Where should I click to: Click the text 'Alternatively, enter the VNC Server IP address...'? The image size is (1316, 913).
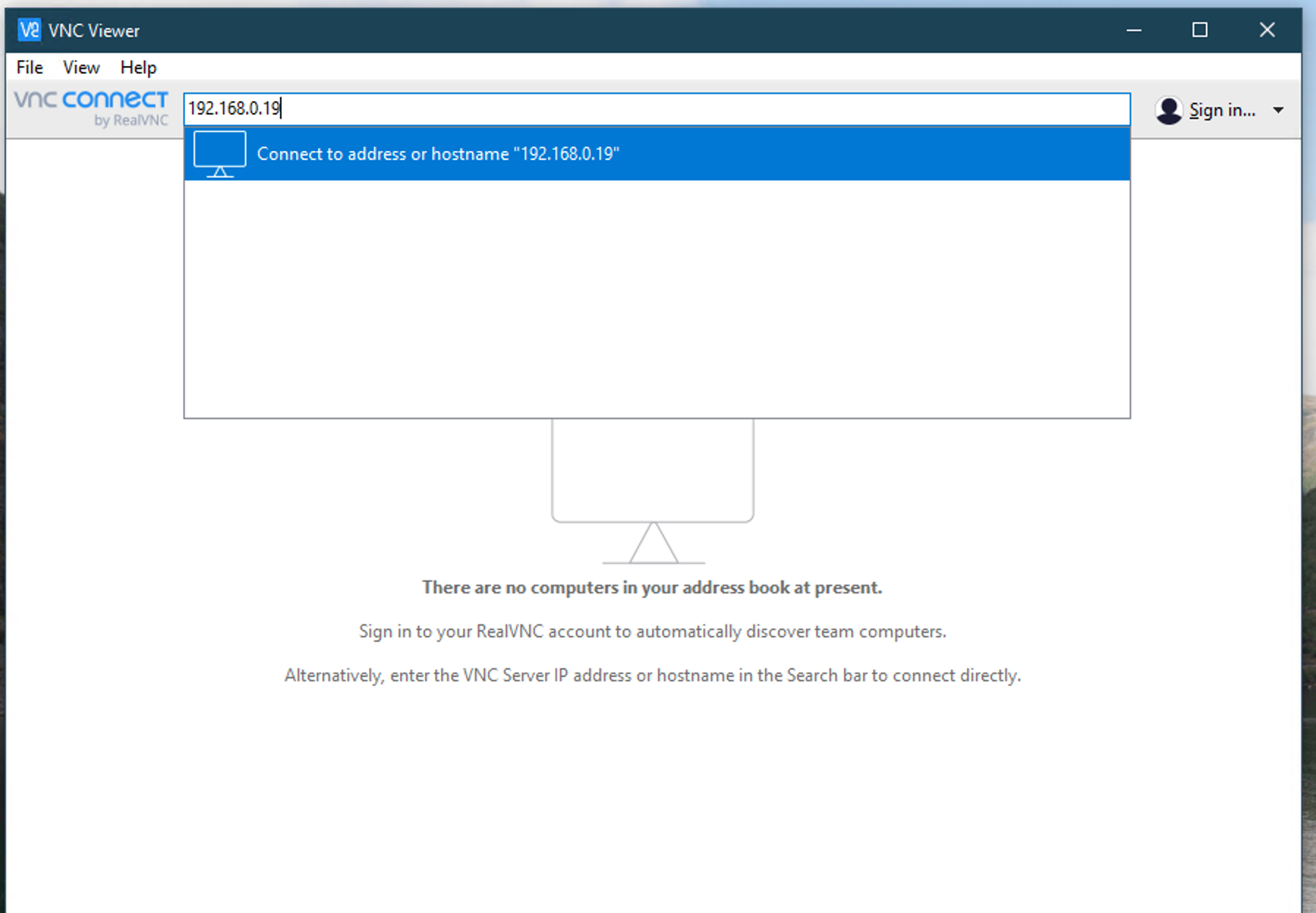[x=653, y=676]
